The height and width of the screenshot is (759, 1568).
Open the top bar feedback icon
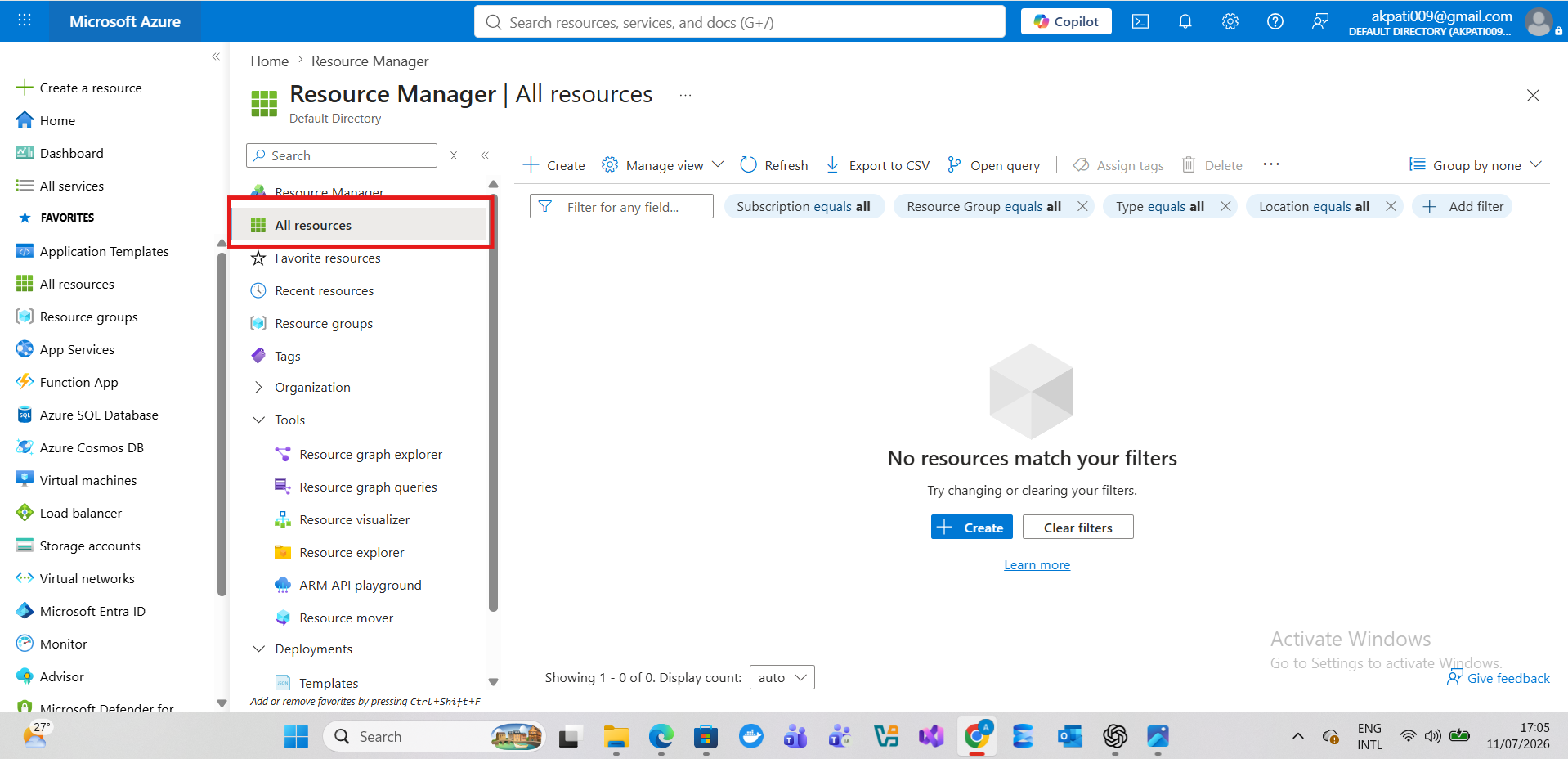pyautogui.click(x=1320, y=22)
